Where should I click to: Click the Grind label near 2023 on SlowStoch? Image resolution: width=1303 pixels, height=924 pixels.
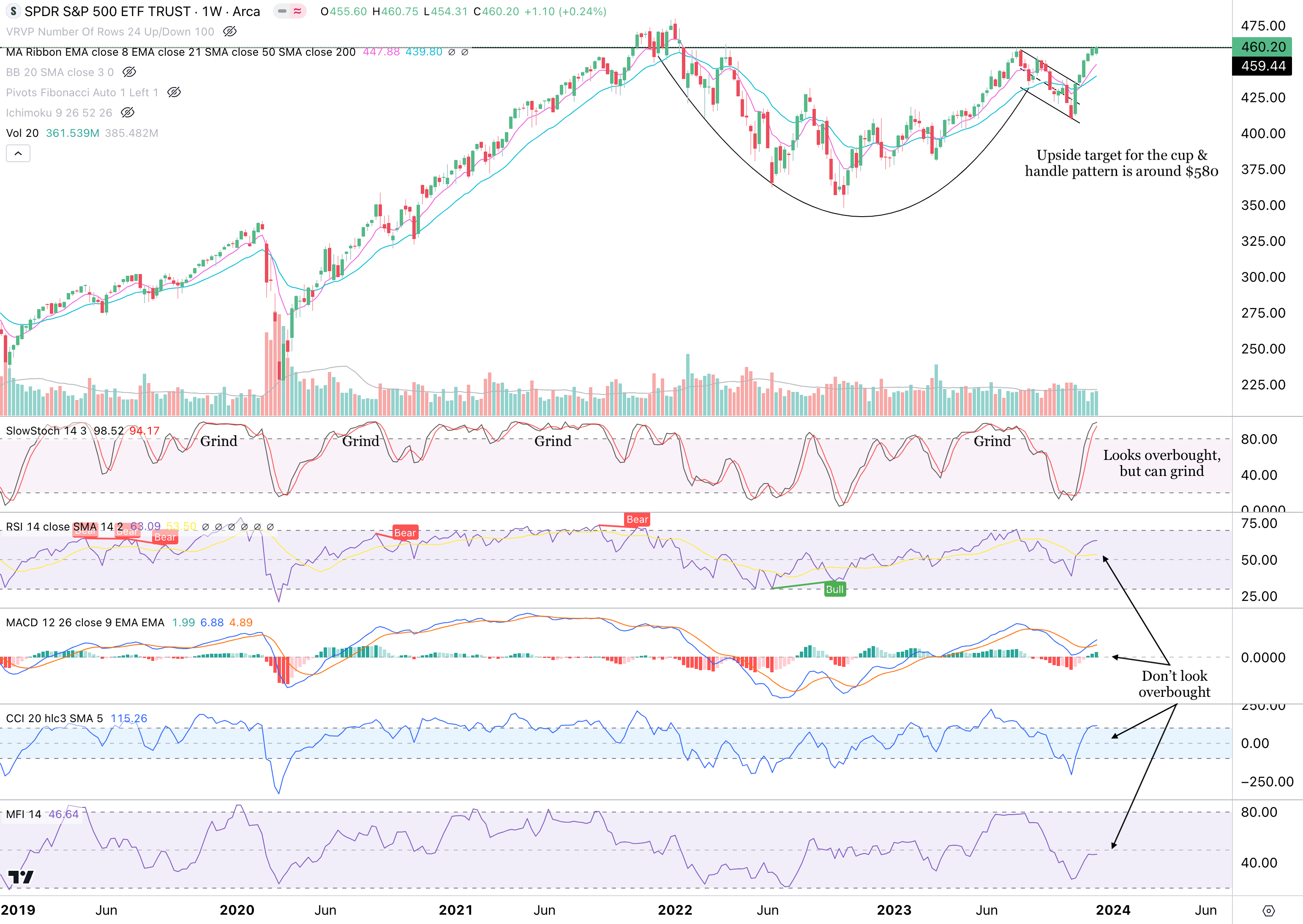[x=992, y=441]
